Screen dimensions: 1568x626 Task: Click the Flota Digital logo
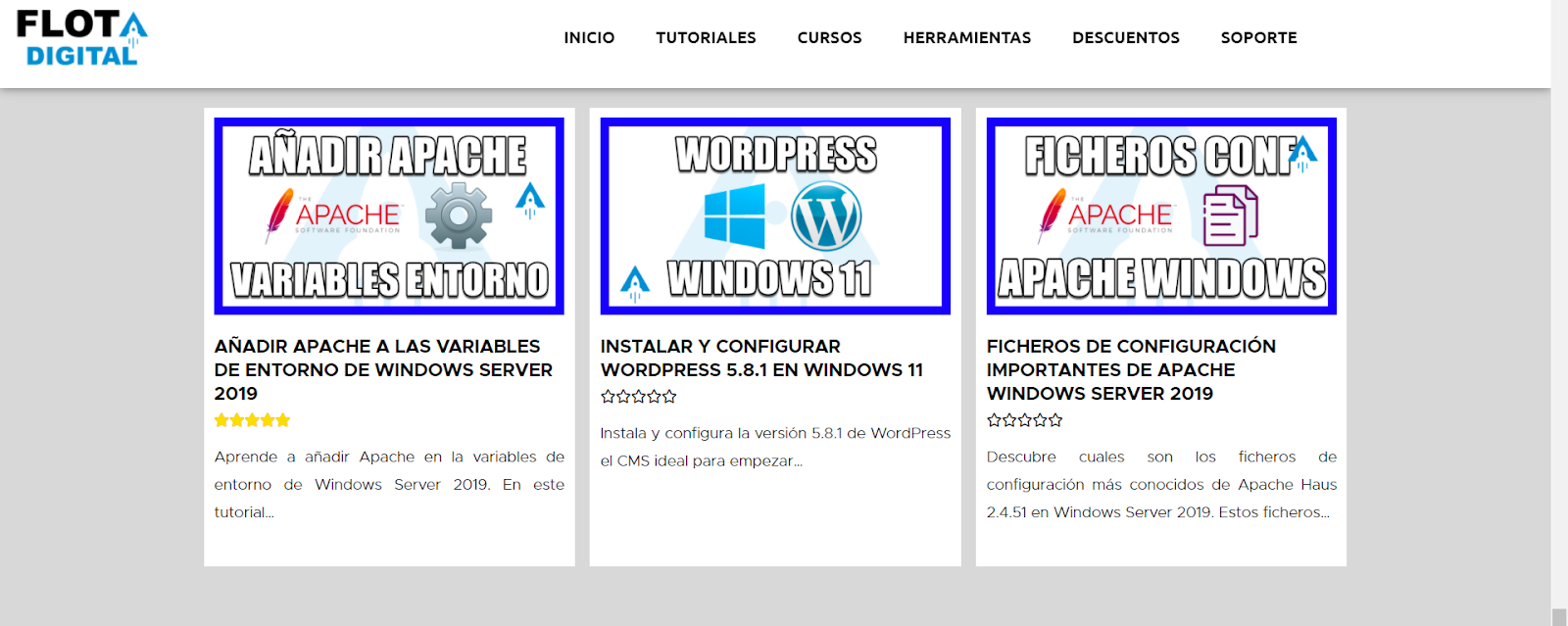tap(81, 38)
